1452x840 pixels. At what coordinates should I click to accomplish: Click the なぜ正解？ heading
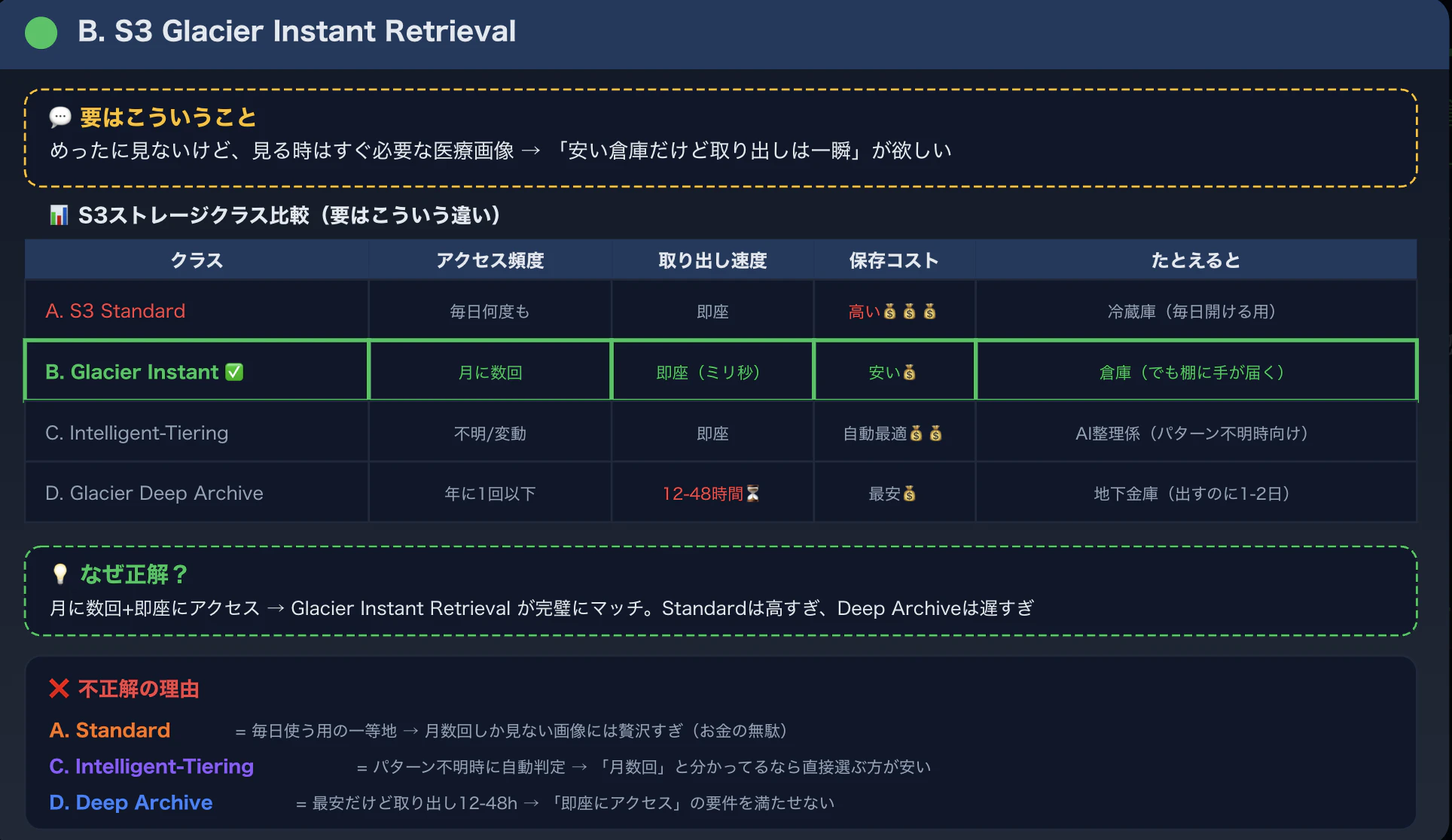pos(134,574)
